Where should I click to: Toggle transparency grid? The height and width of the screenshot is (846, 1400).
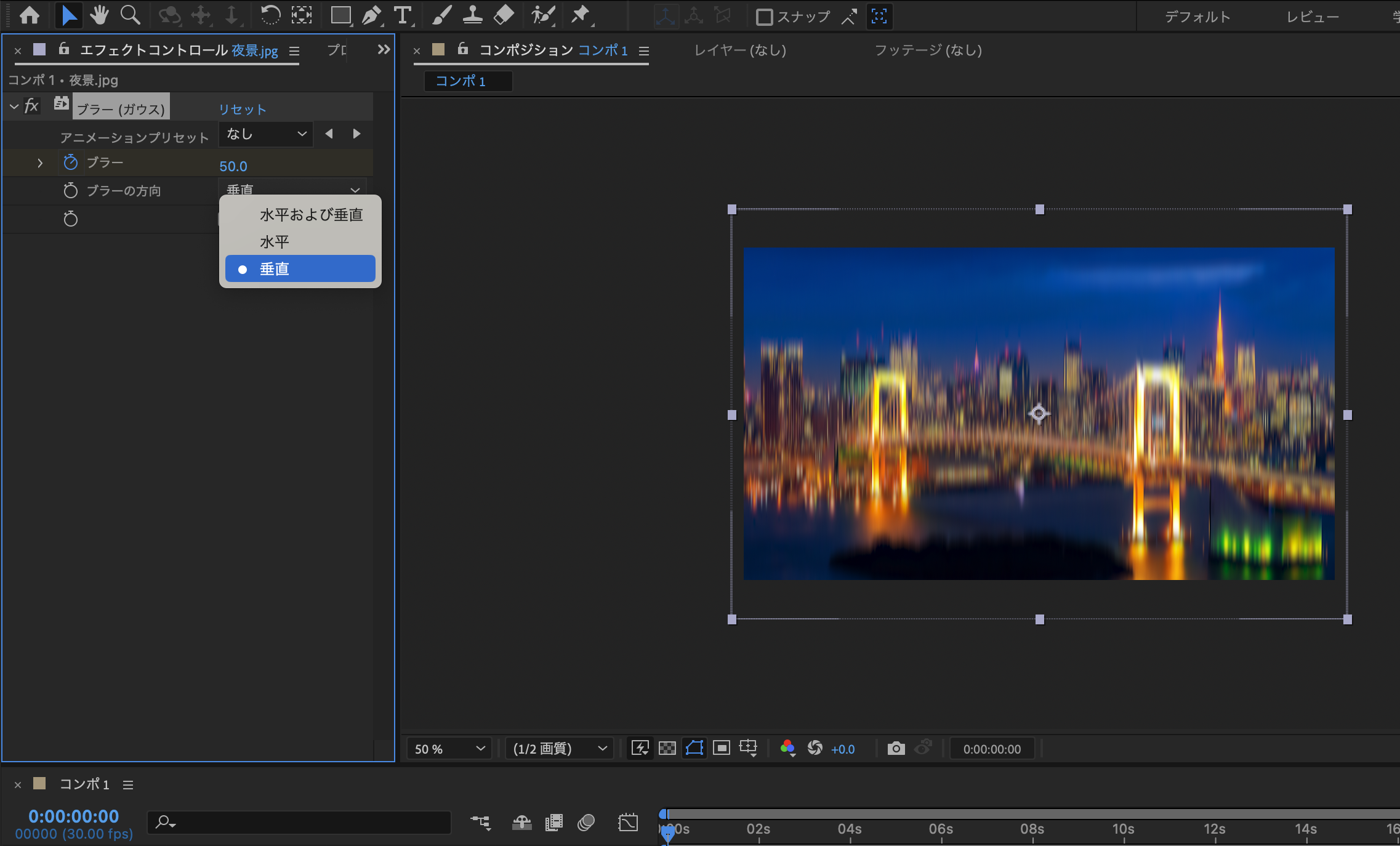(x=667, y=748)
